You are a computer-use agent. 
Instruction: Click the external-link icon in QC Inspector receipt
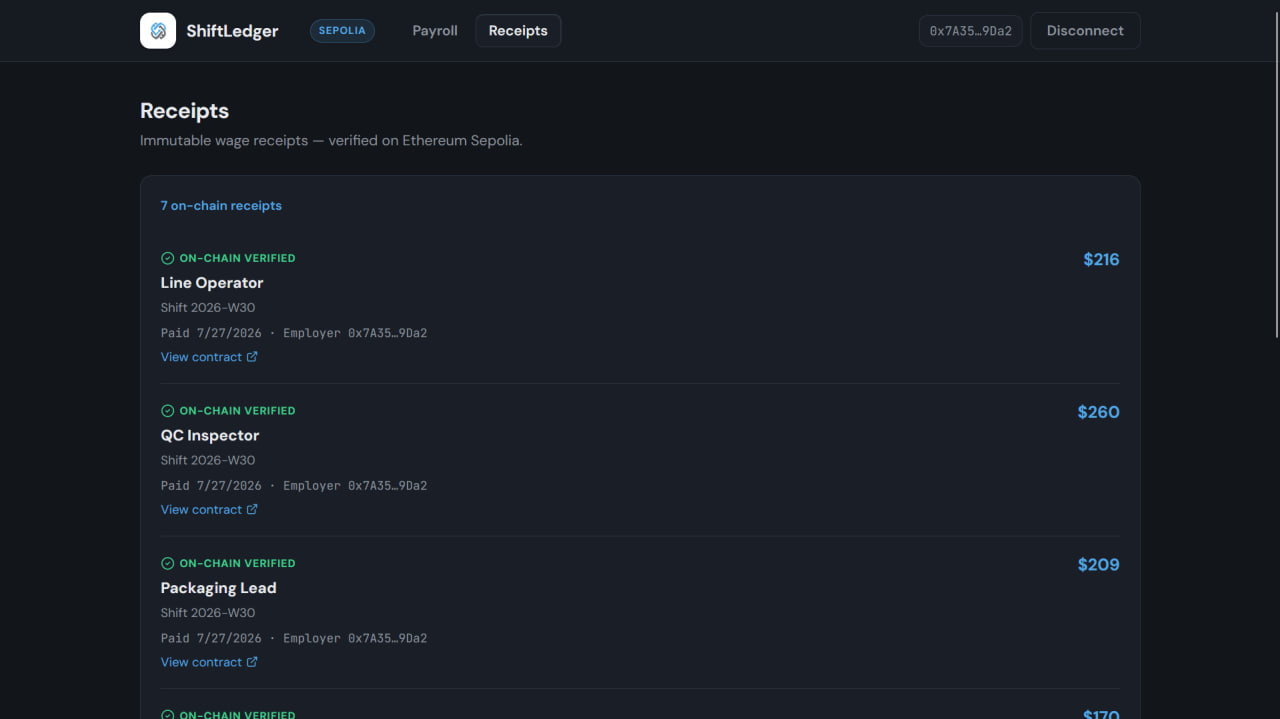(x=252, y=510)
